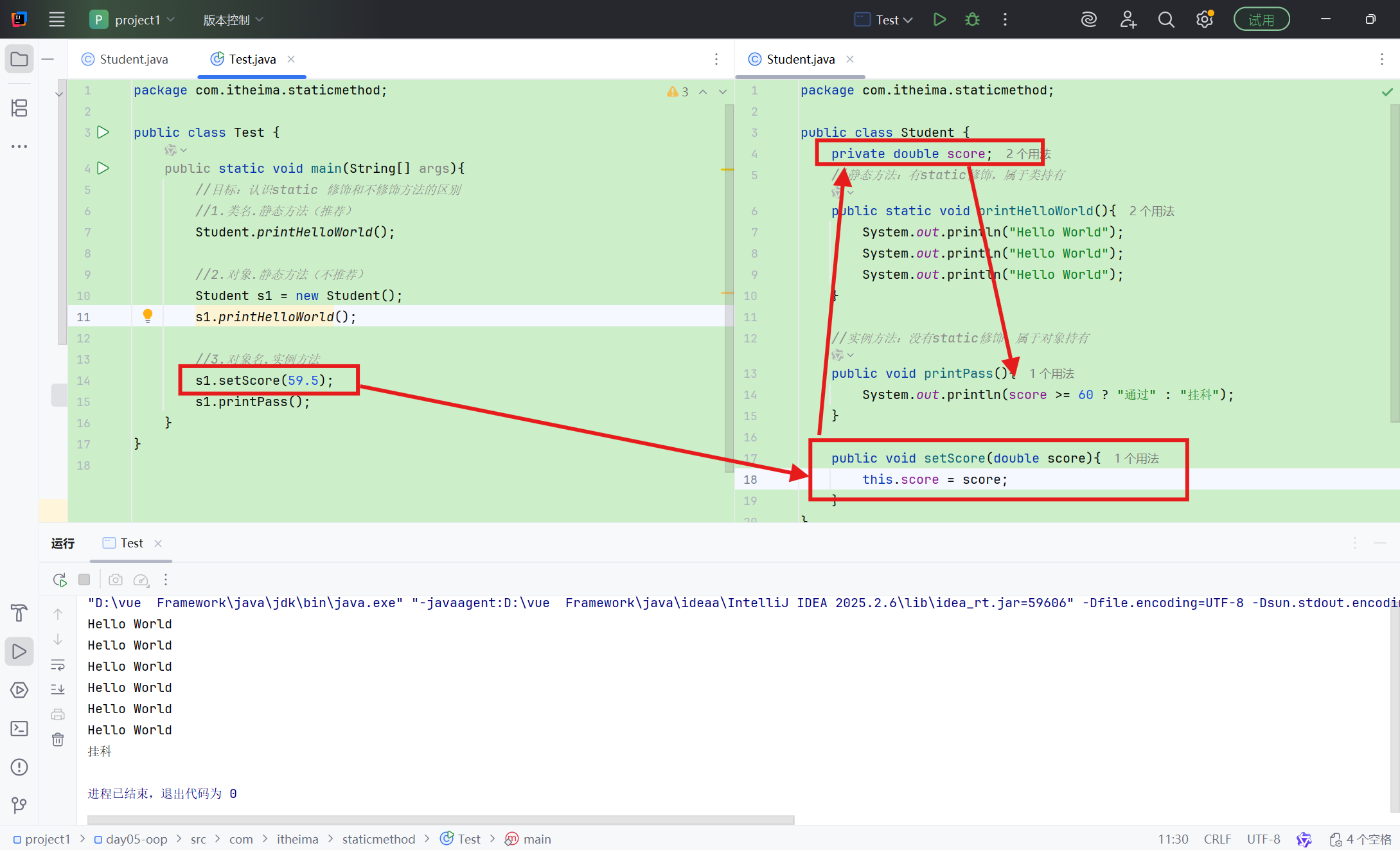Open the Git tool window icon

pos(19,805)
